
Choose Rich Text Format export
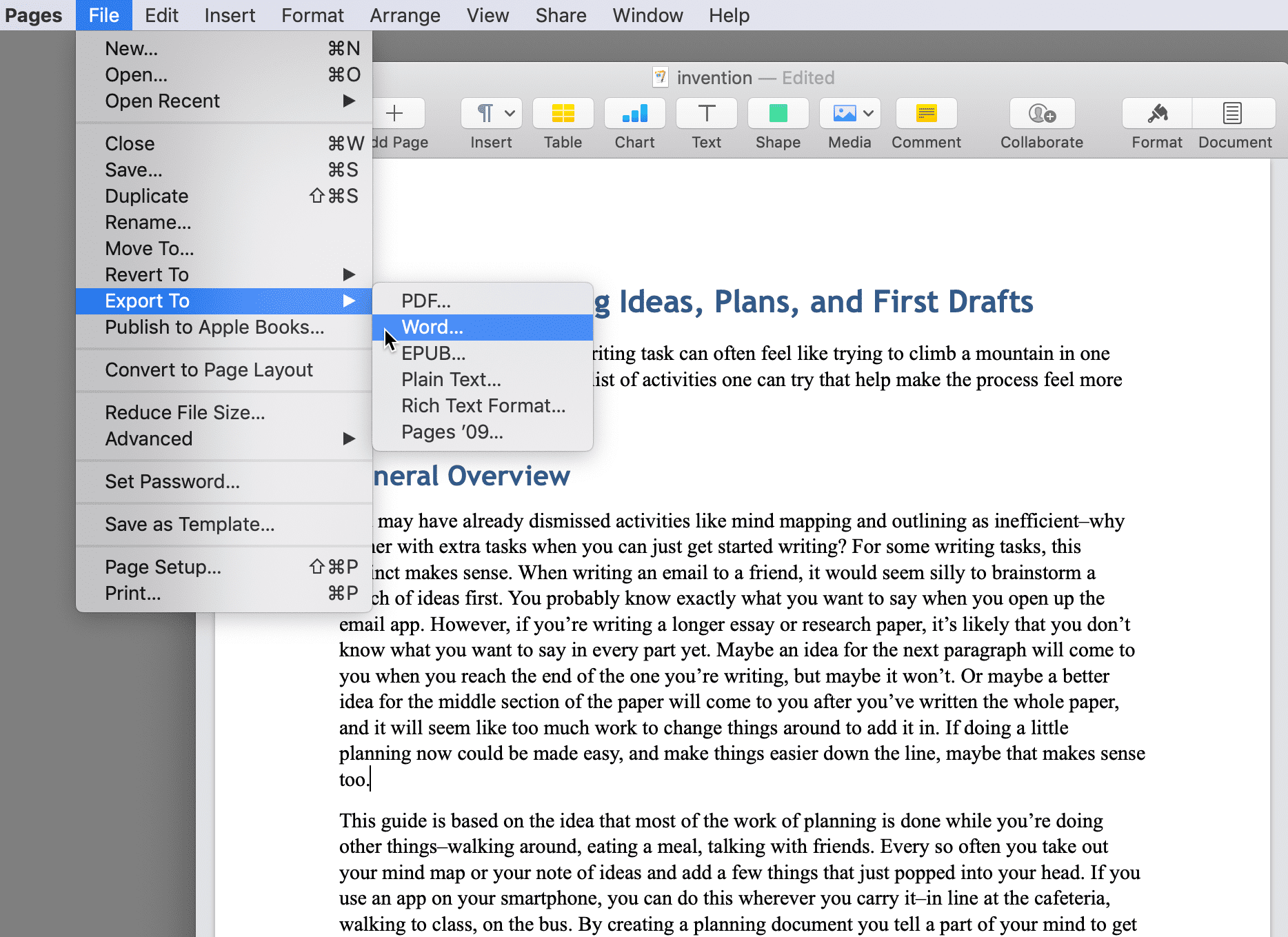coord(483,405)
